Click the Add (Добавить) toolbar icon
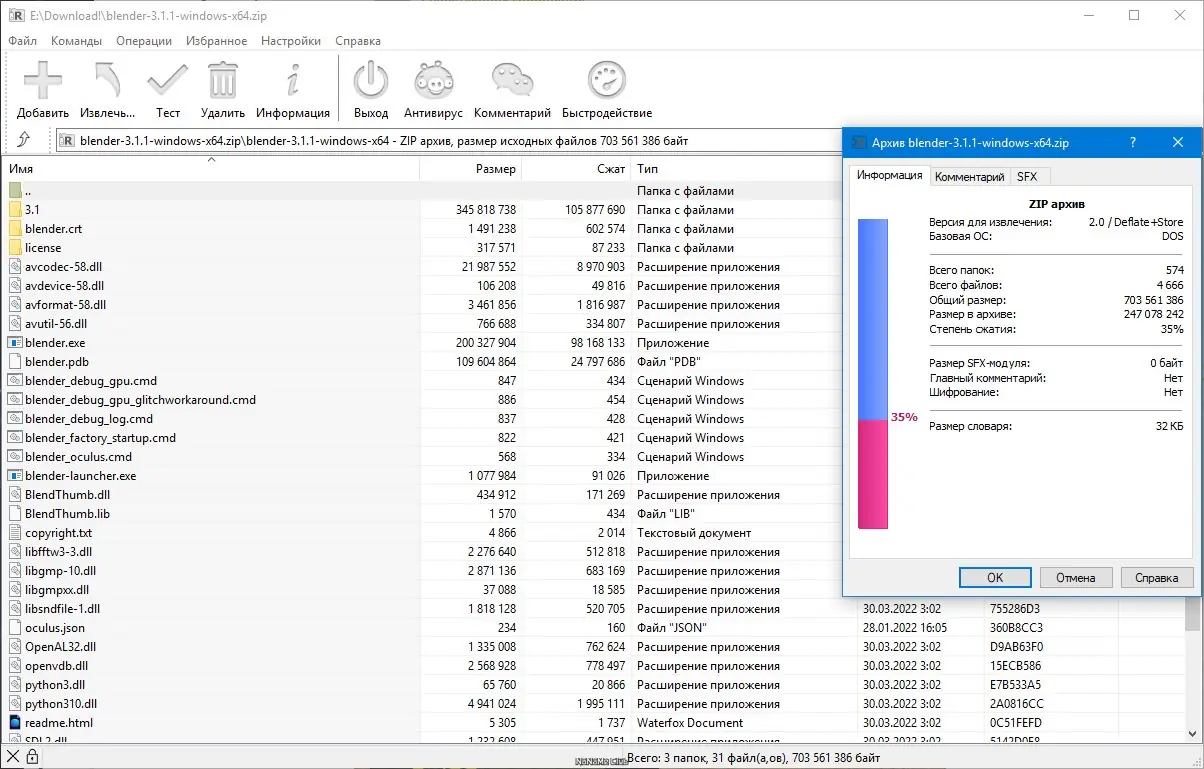 click(43, 81)
